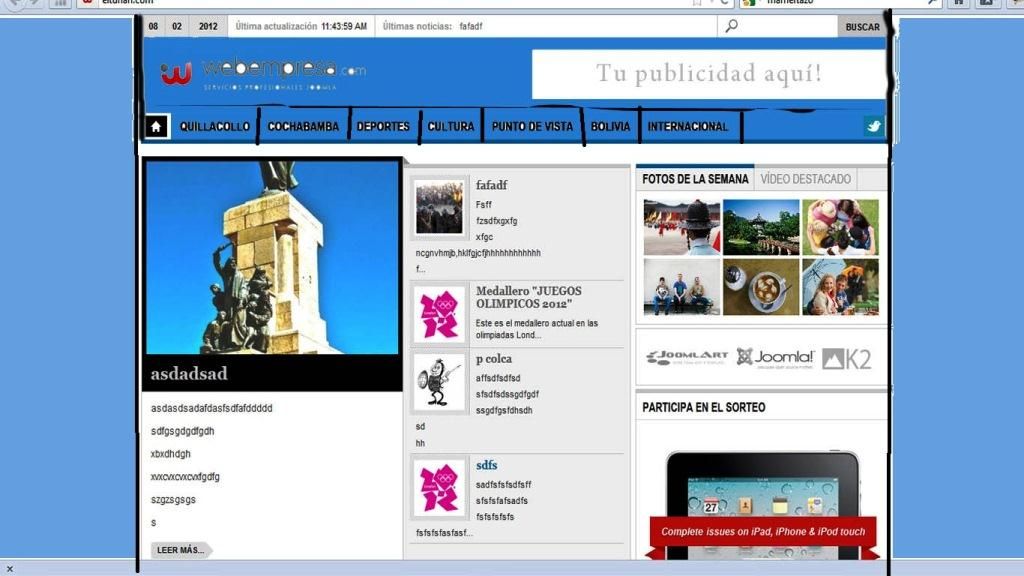Open the INTERNACIONAL menu item

tap(688, 127)
